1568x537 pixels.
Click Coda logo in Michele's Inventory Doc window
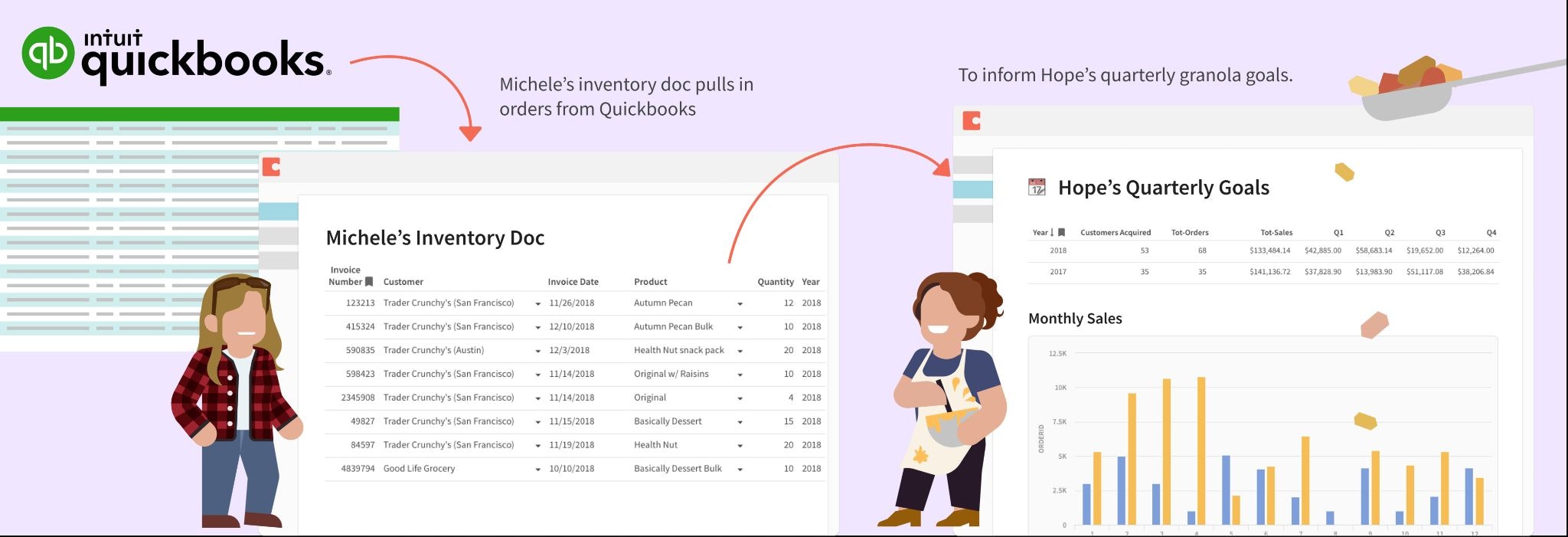[272, 167]
